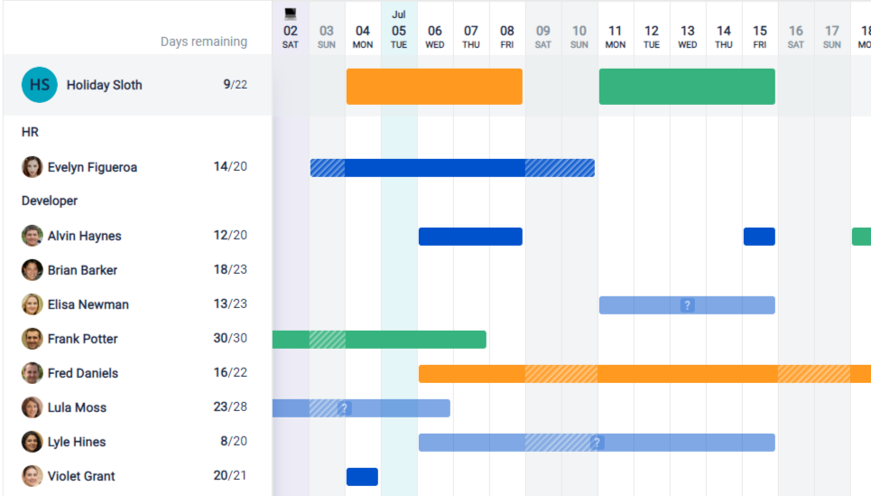Click Violet Grant's blue leave block on Monday 04
The width and height of the screenshot is (871, 496).
tap(362, 477)
